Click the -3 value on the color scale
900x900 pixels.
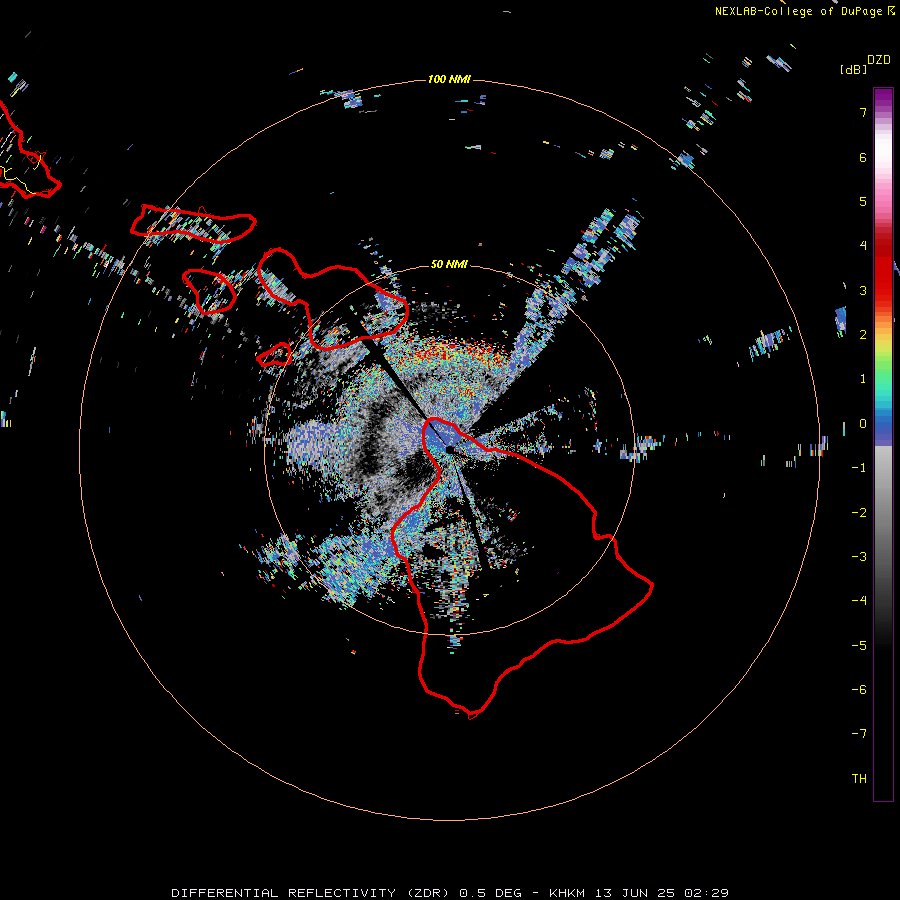pyautogui.click(x=859, y=557)
